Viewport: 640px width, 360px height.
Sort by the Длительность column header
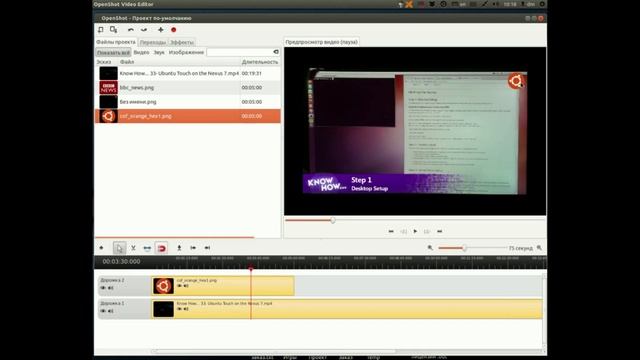tap(260, 62)
